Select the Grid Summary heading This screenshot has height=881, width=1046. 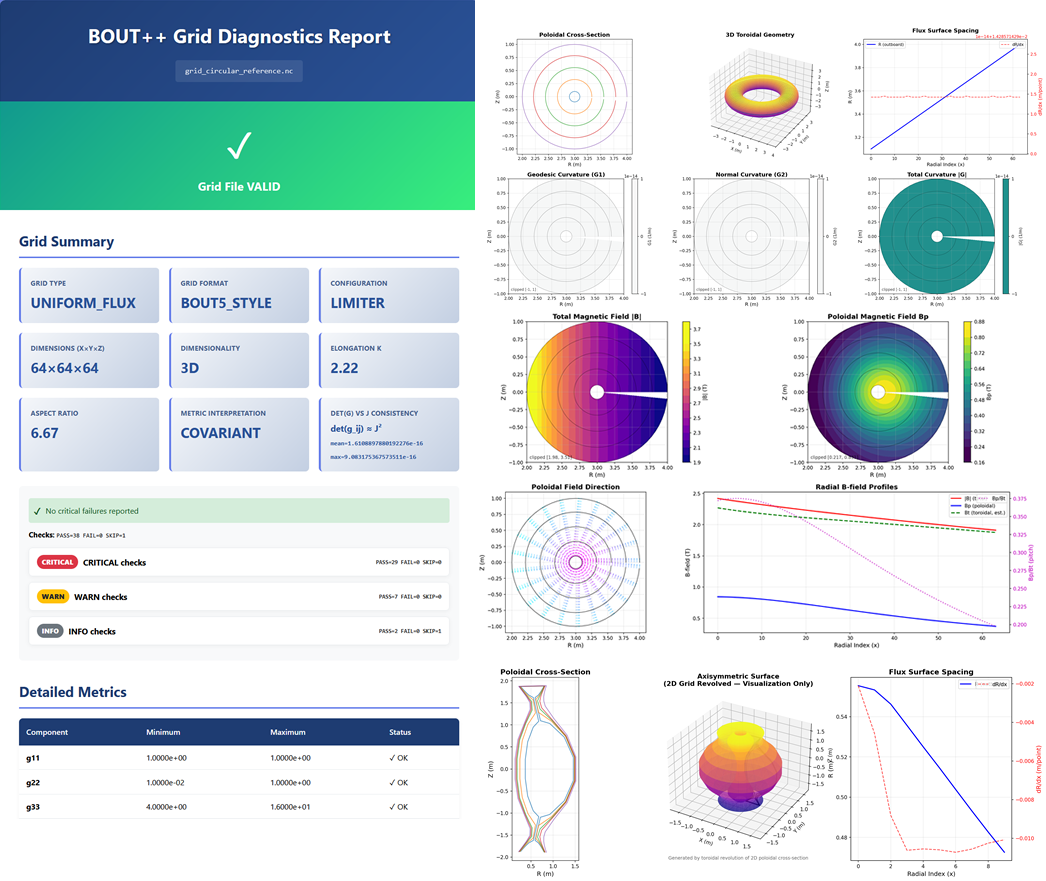(65, 242)
